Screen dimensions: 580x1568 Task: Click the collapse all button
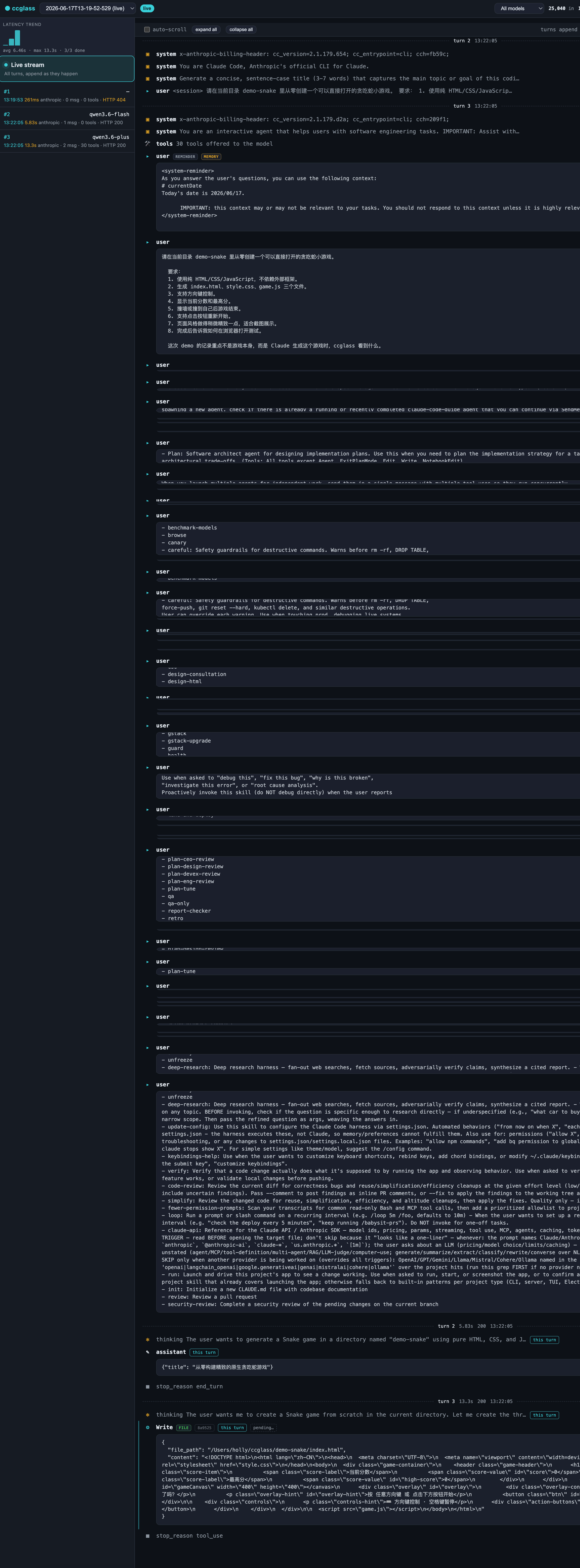(241, 29)
